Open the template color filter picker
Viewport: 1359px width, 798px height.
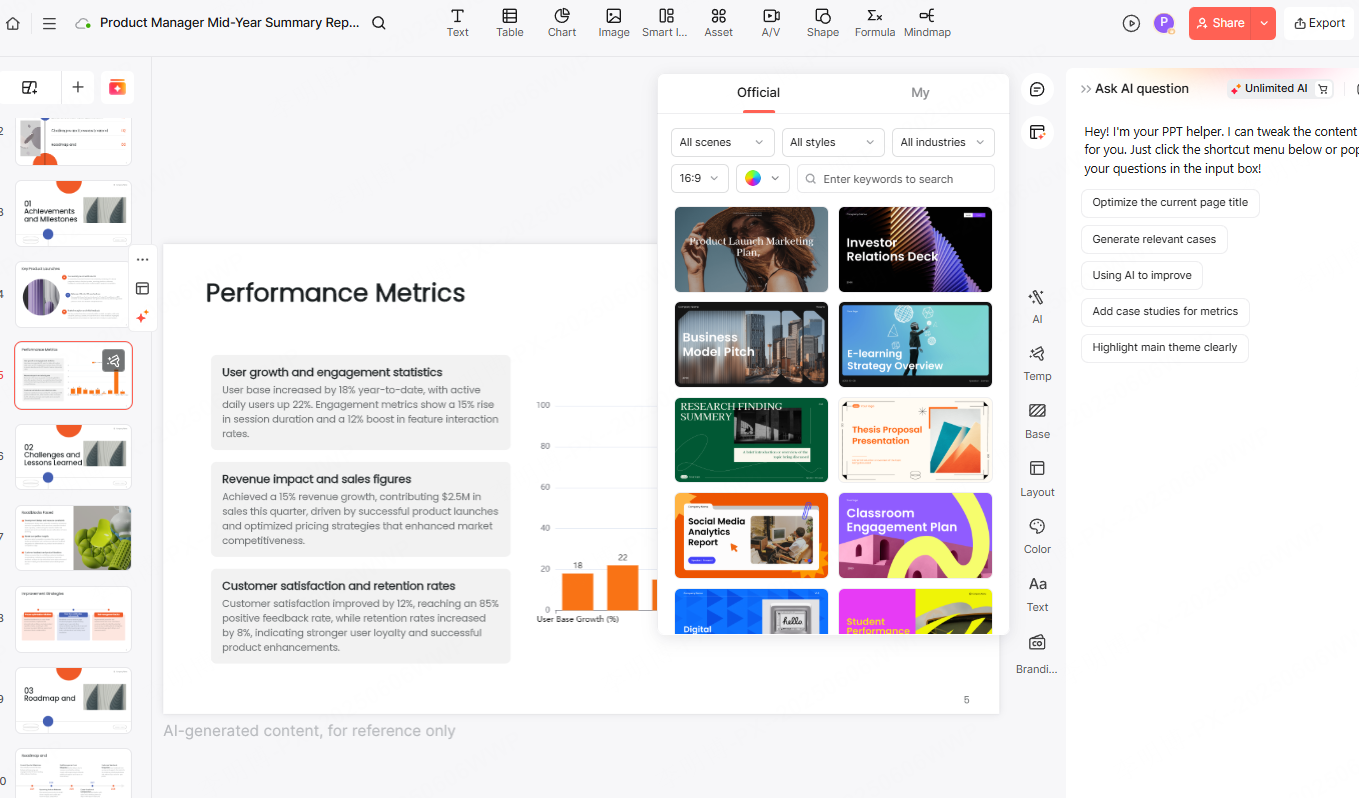point(761,178)
